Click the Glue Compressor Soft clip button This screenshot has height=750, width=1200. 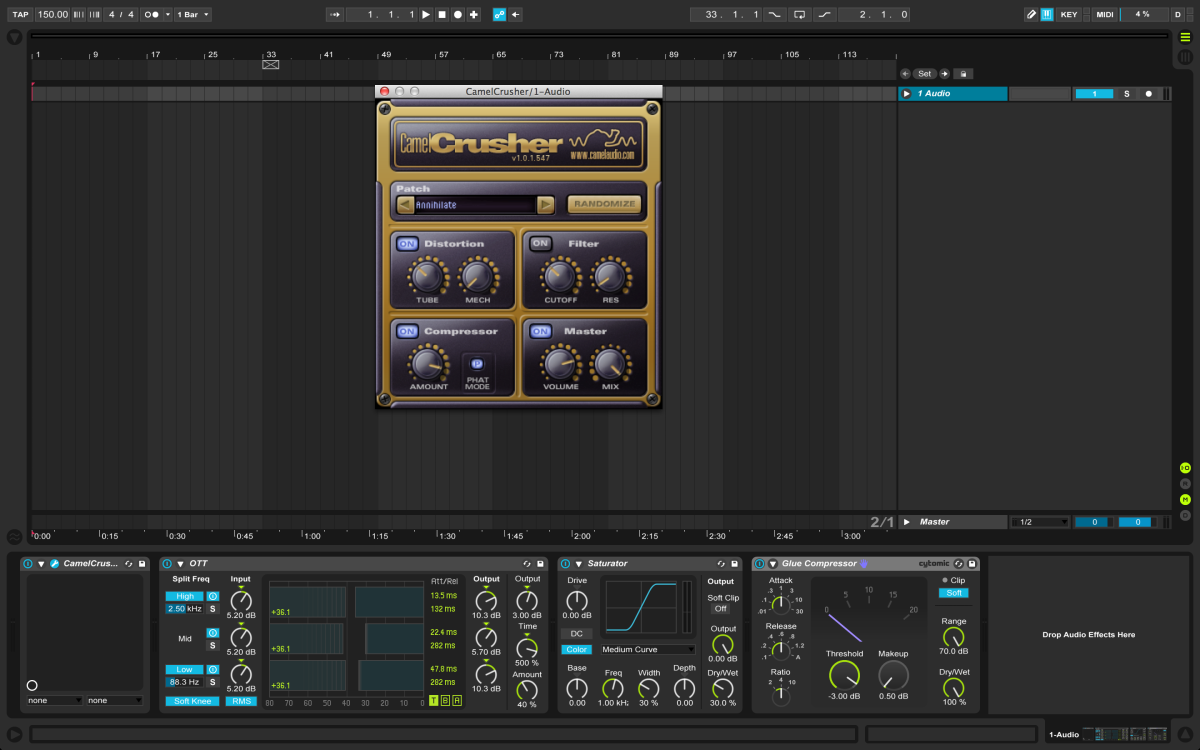(x=954, y=593)
